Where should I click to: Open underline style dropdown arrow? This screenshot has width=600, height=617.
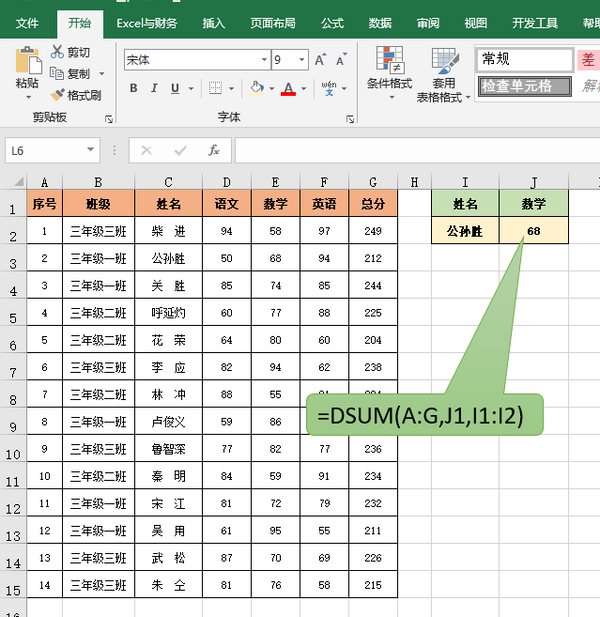[x=191, y=89]
